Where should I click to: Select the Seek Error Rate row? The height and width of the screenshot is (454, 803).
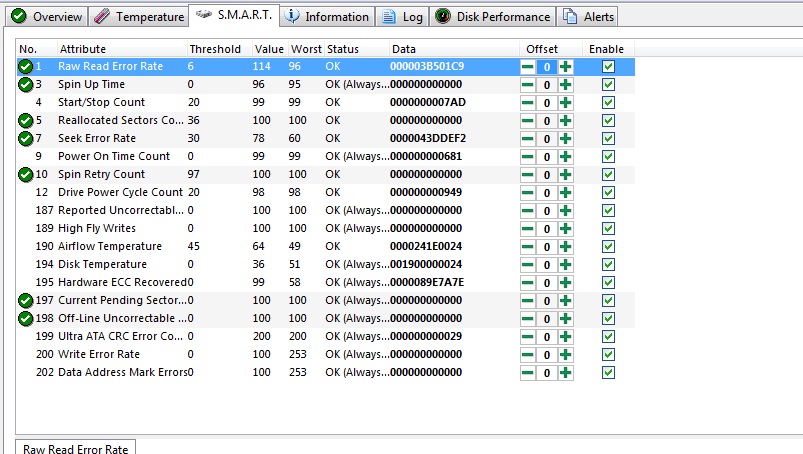[x=325, y=139]
